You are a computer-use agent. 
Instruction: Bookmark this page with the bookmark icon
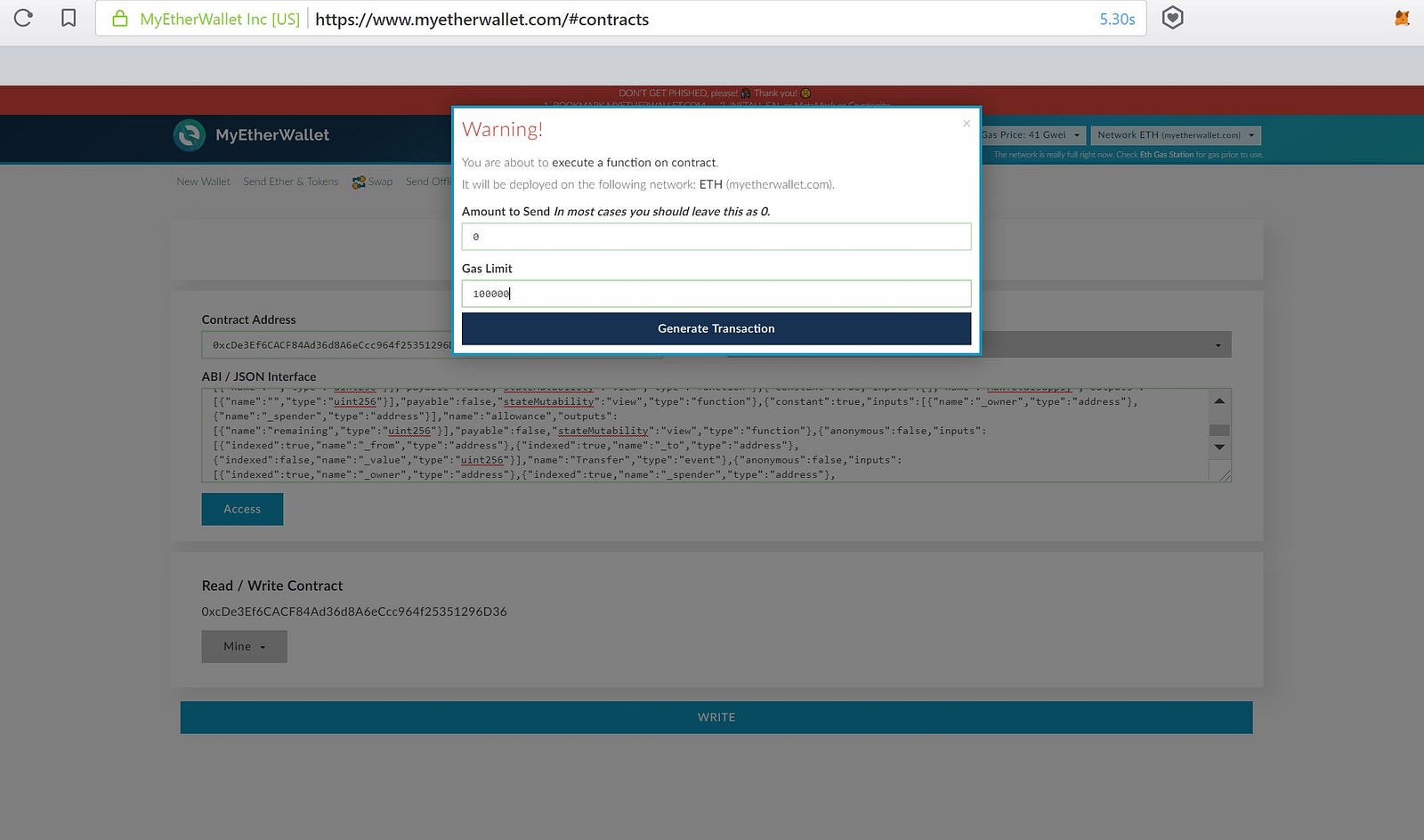click(69, 18)
